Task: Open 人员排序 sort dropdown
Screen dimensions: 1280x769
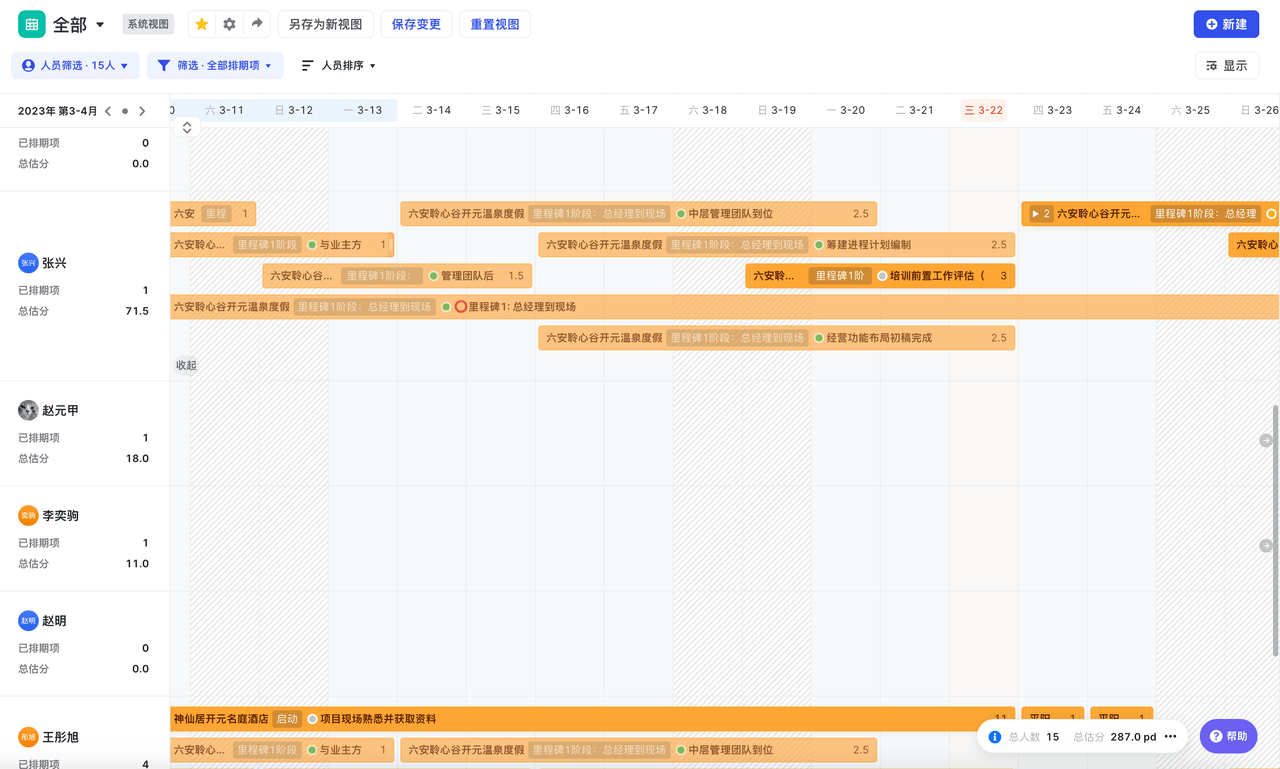Action: coord(339,65)
